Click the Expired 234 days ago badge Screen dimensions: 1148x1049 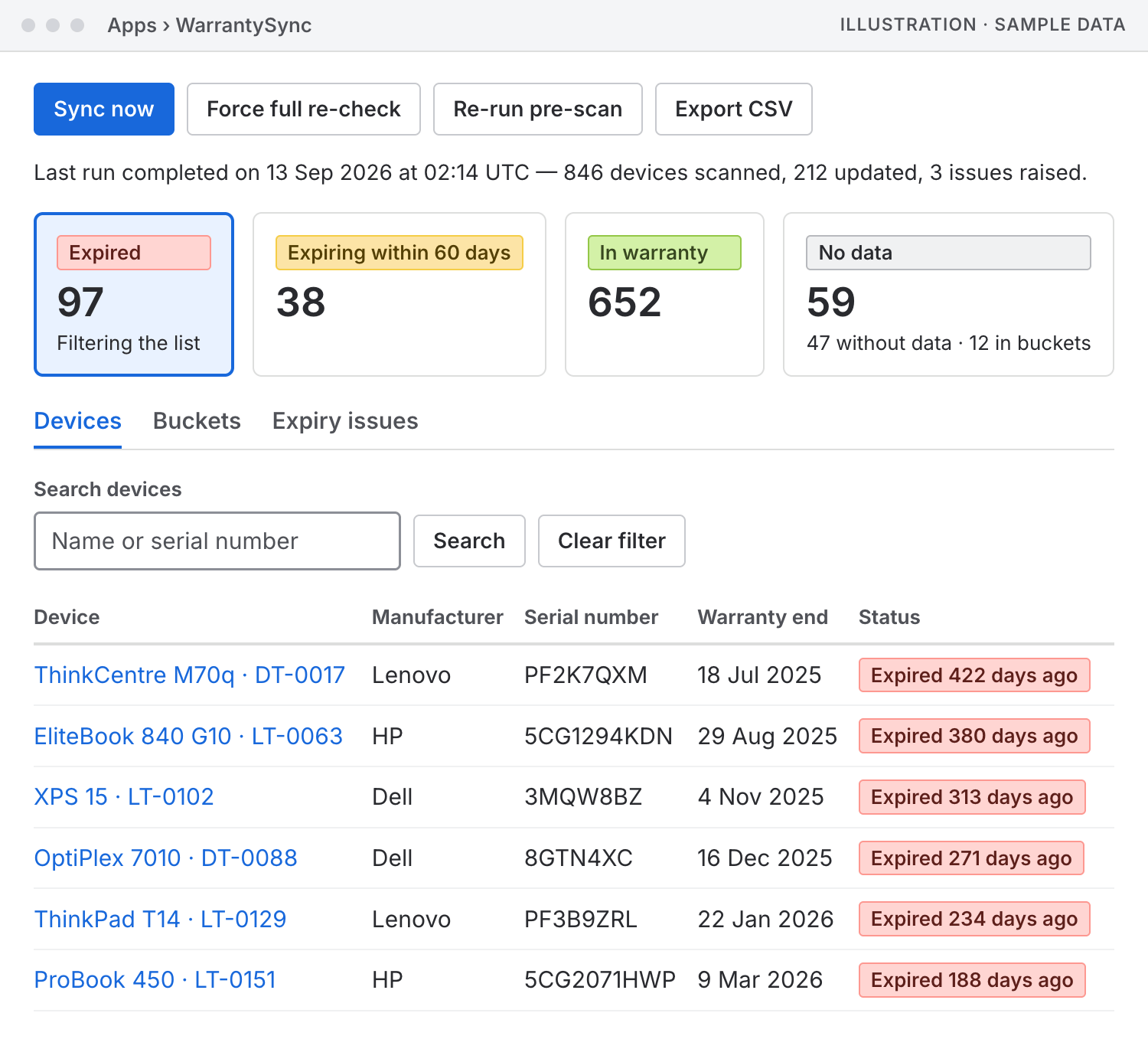pos(974,919)
